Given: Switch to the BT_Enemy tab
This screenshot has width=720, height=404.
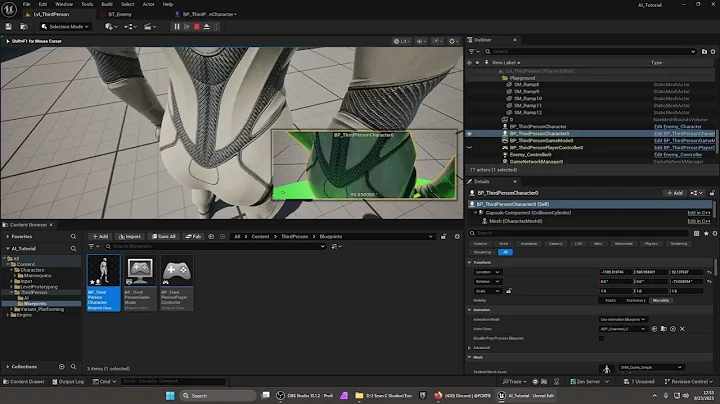Looking at the screenshot, I should (x=119, y=14).
